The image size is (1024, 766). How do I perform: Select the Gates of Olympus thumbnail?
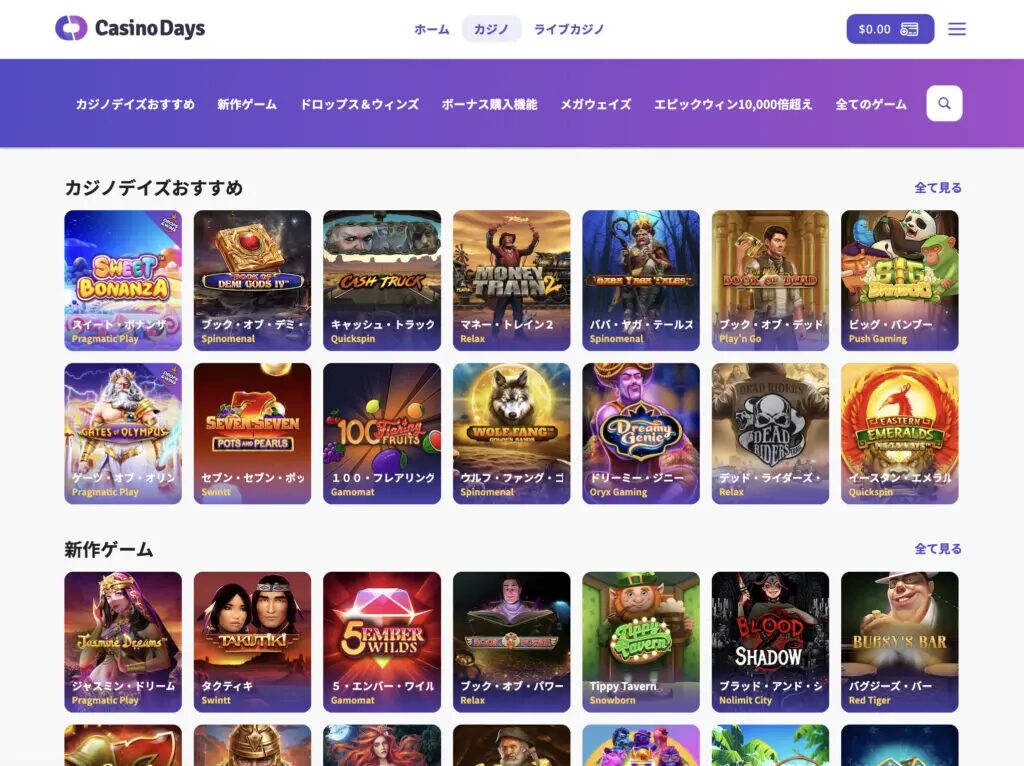pos(123,433)
